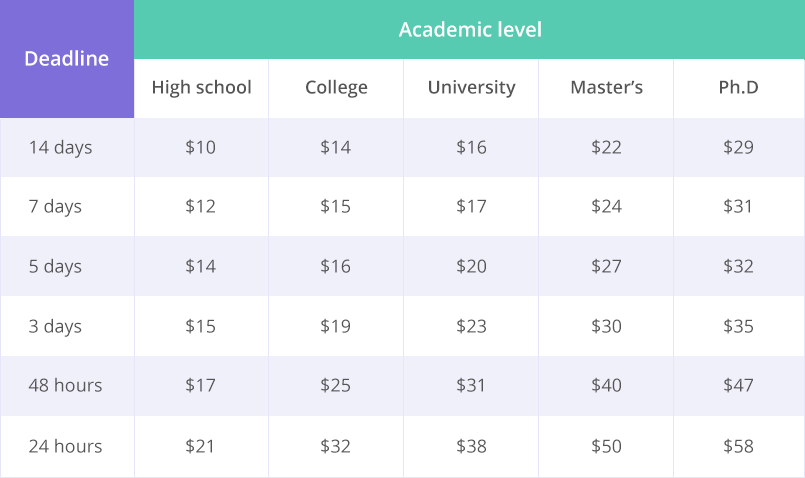The image size is (805, 478).
Task: Pick the $21 High school price
Action: tap(200, 446)
